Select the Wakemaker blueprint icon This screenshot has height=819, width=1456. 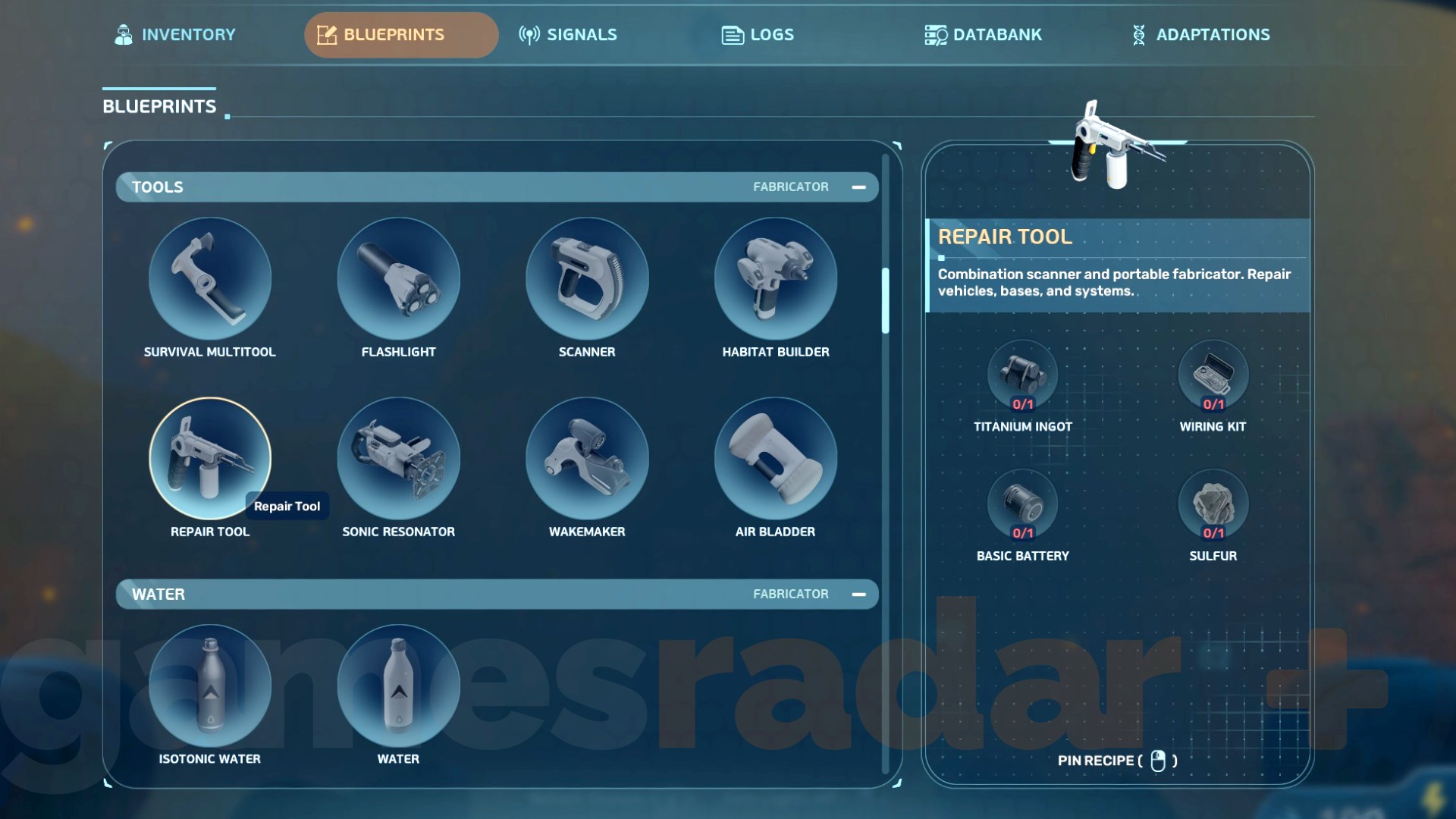coord(587,458)
